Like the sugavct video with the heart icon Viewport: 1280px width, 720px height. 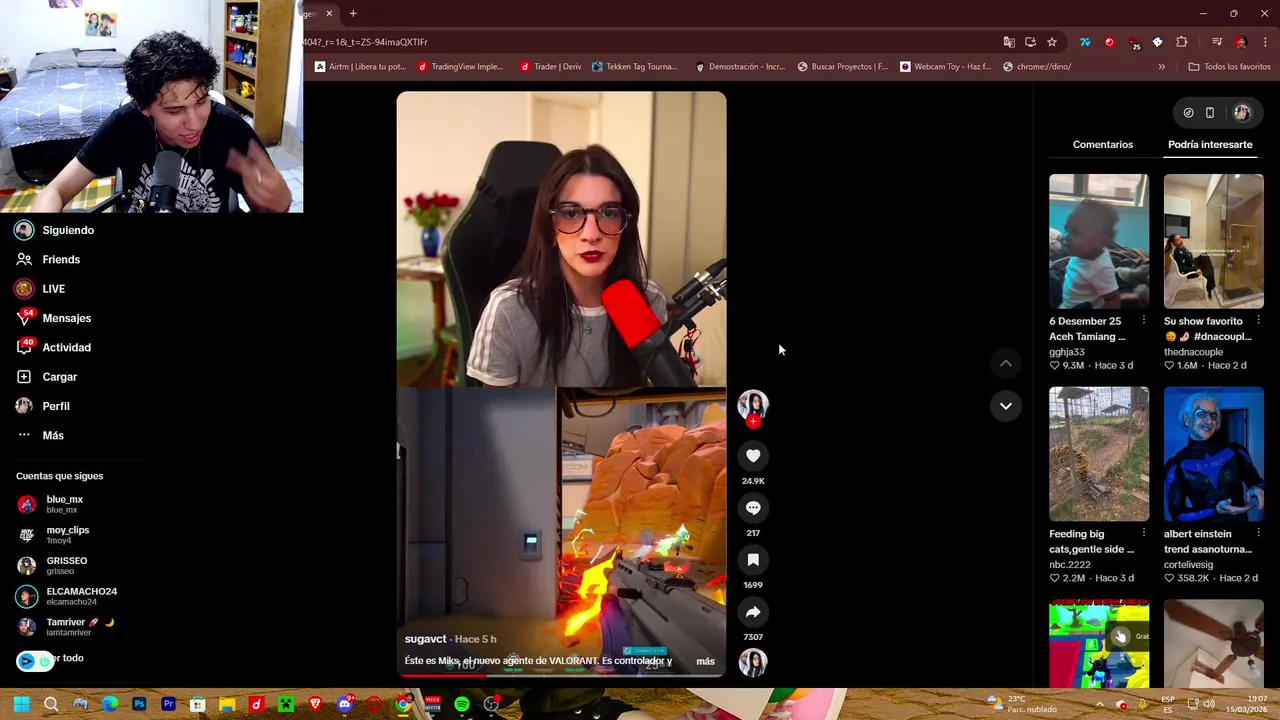click(x=753, y=456)
